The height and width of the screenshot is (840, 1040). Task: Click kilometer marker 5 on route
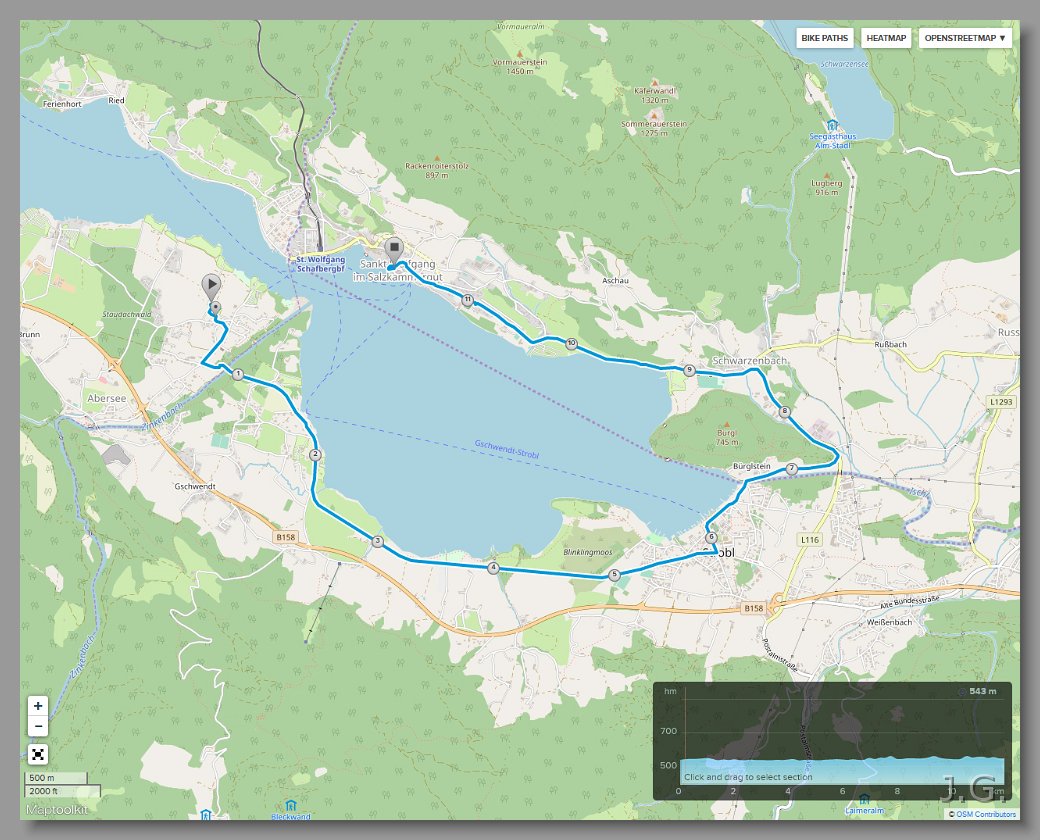coord(614,575)
